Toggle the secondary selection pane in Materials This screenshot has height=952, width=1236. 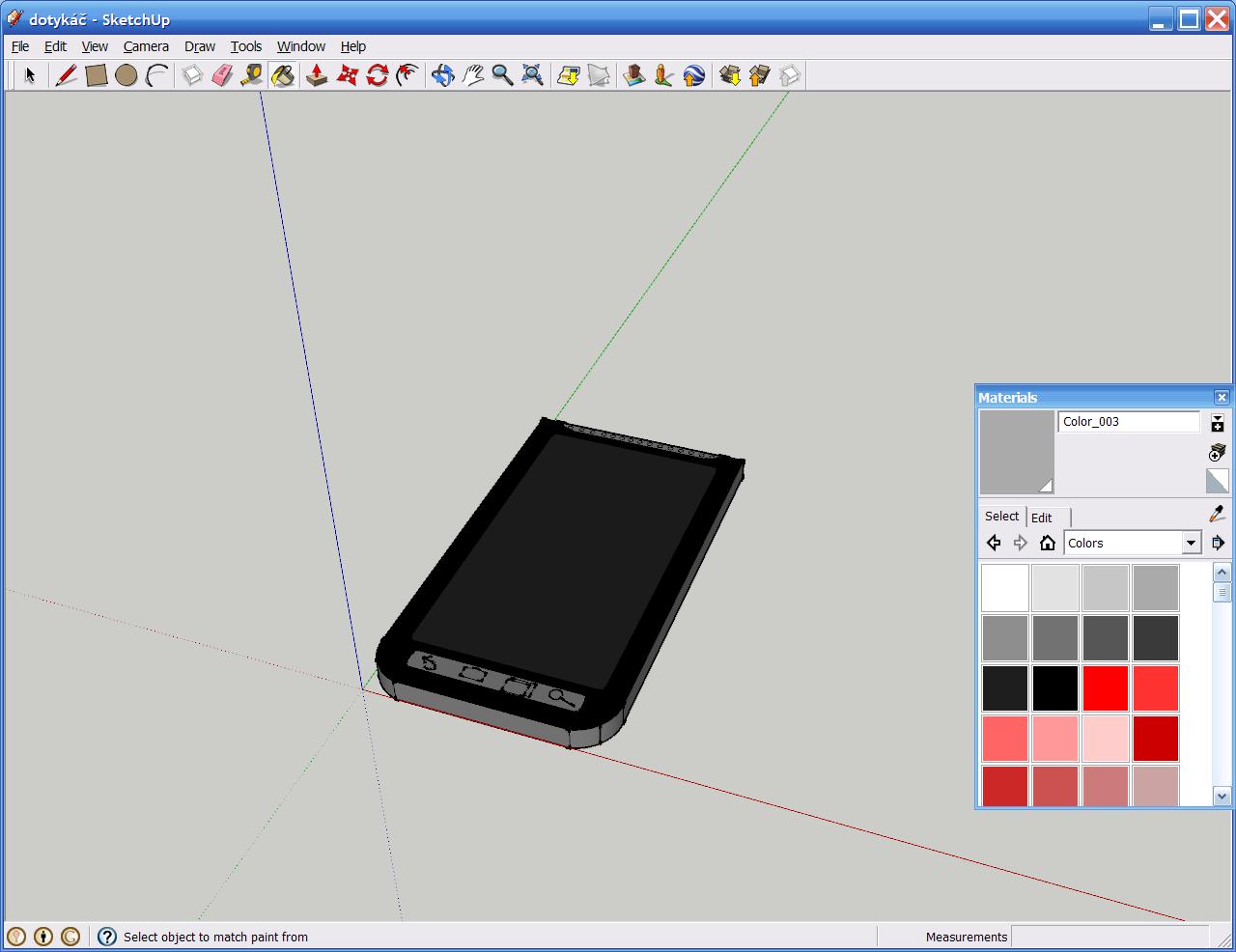point(1218,424)
